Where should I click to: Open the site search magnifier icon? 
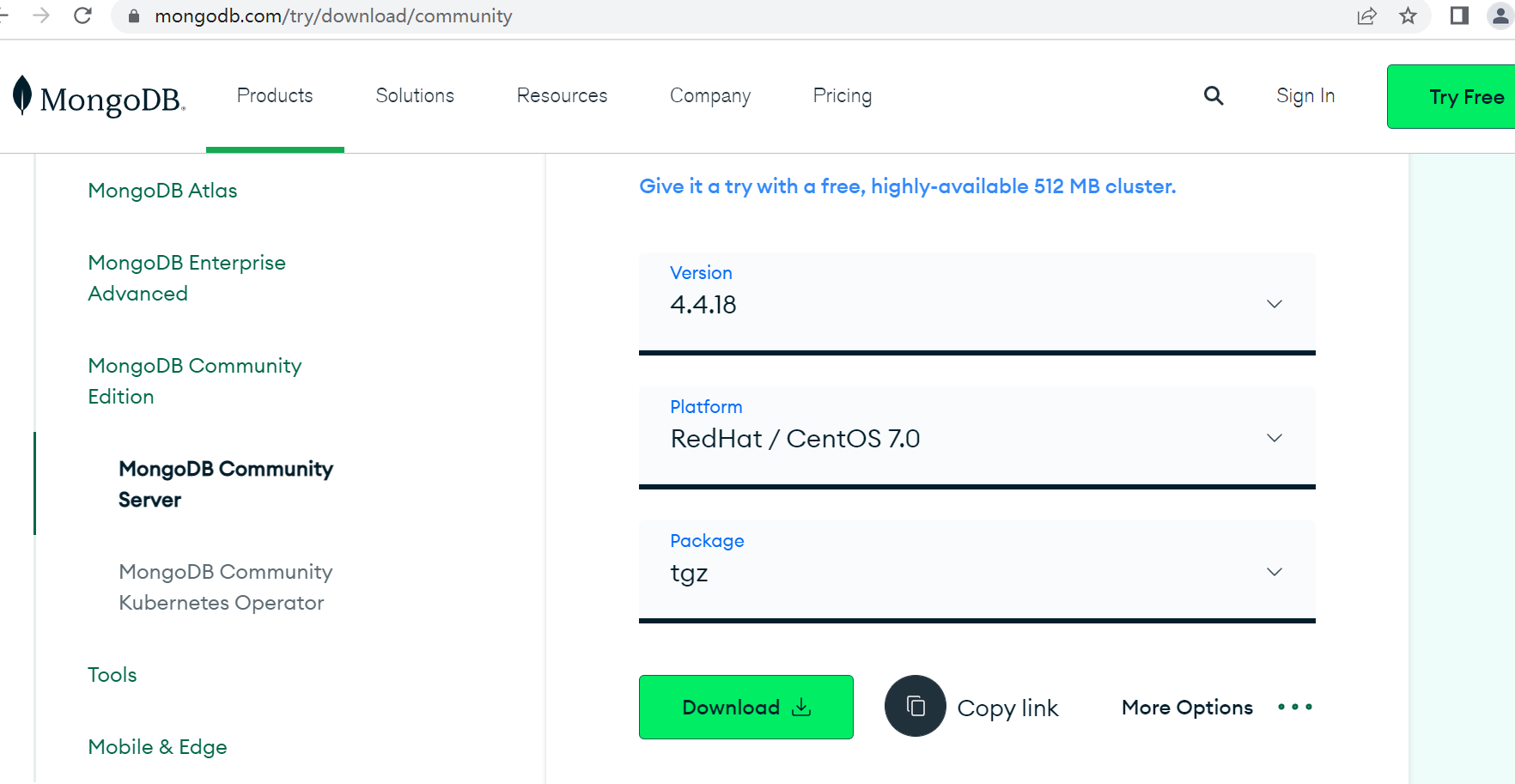[x=1213, y=95]
